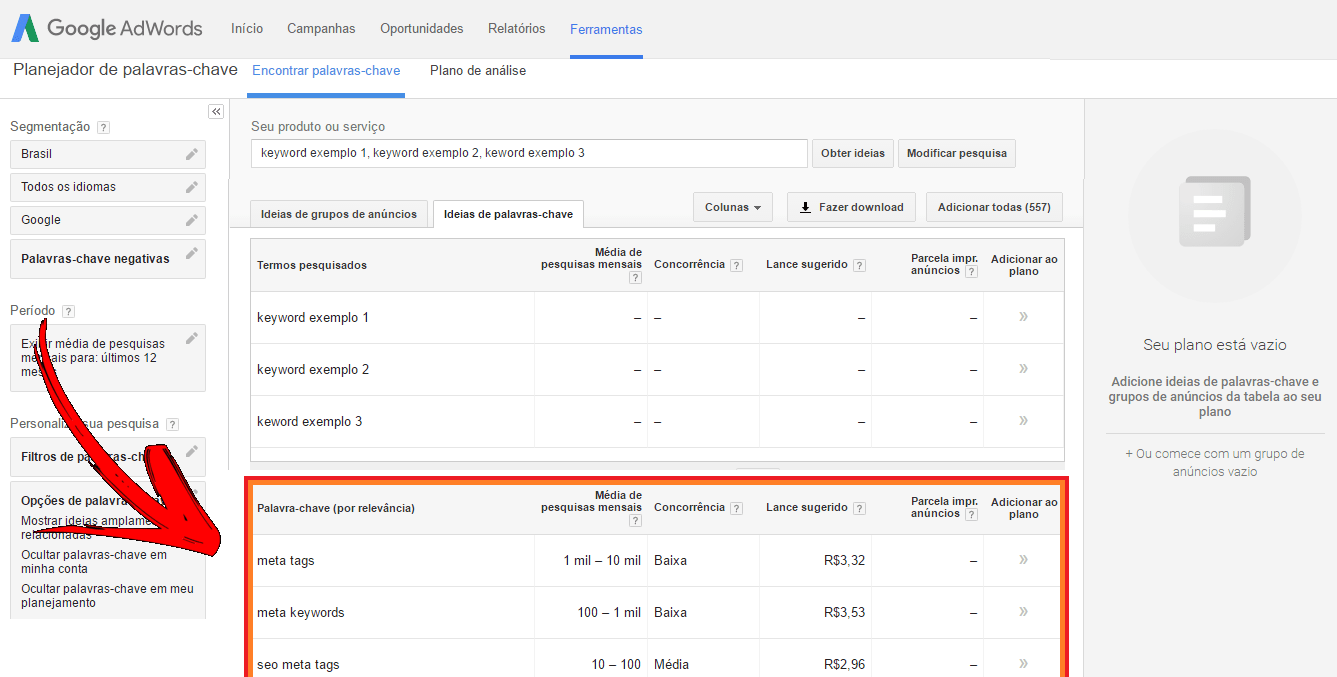The height and width of the screenshot is (677, 1337).
Task: Click Todos os idiomas setting
Action: pyautogui.click(x=108, y=187)
